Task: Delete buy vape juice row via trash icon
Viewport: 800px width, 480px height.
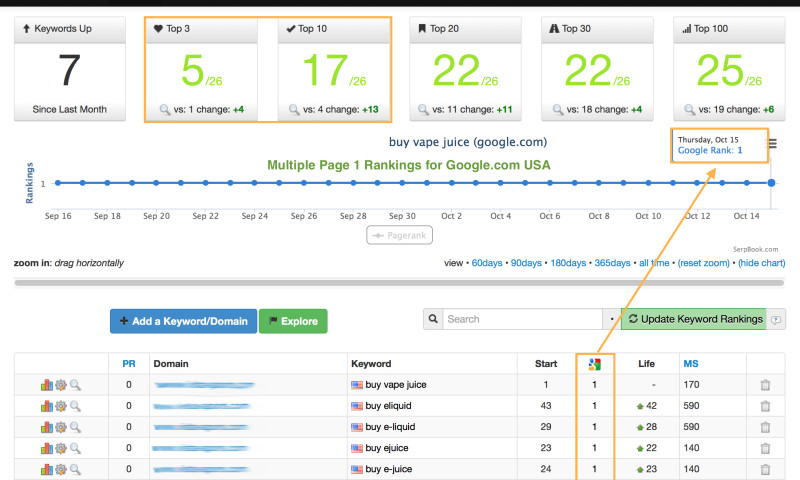Action: pyautogui.click(x=765, y=384)
